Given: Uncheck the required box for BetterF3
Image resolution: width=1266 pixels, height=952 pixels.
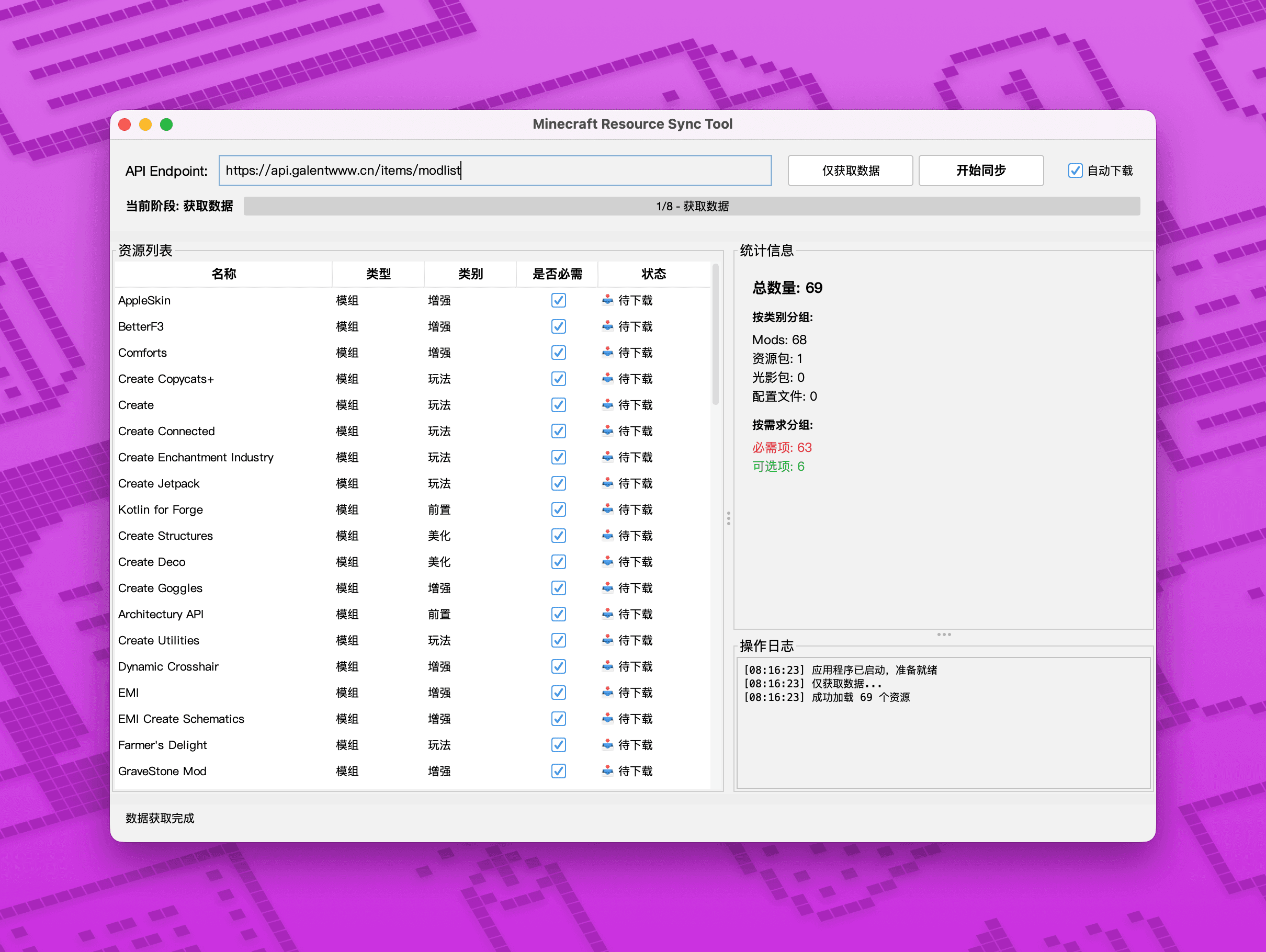Looking at the screenshot, I should click(559, 326).
